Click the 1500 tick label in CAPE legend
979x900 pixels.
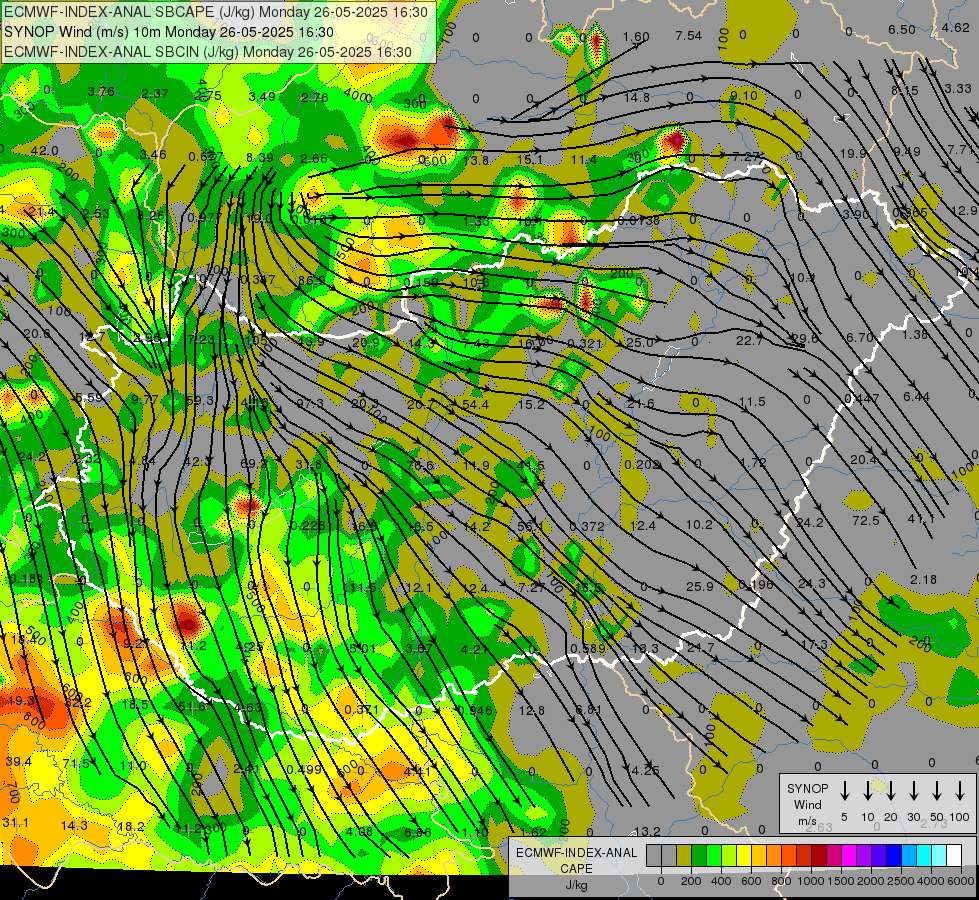[841, 881]
